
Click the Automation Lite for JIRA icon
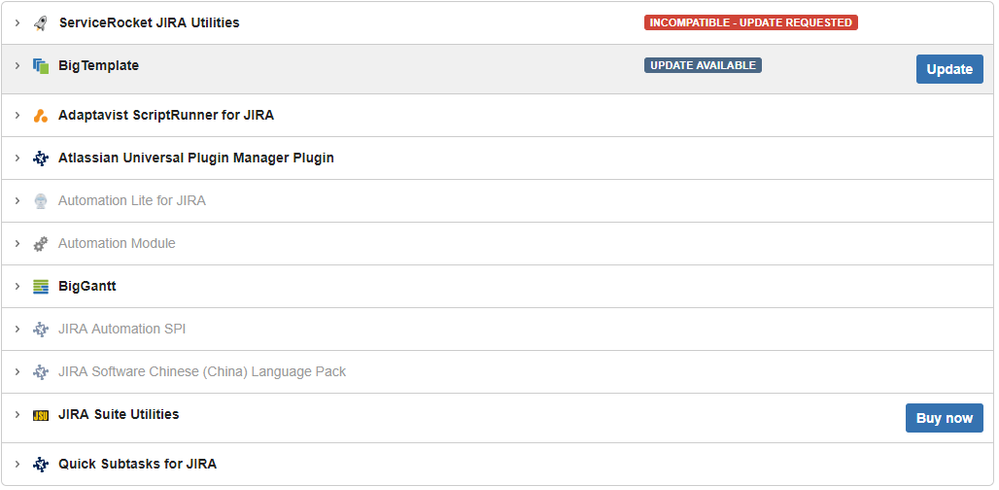tap(41, 201)
